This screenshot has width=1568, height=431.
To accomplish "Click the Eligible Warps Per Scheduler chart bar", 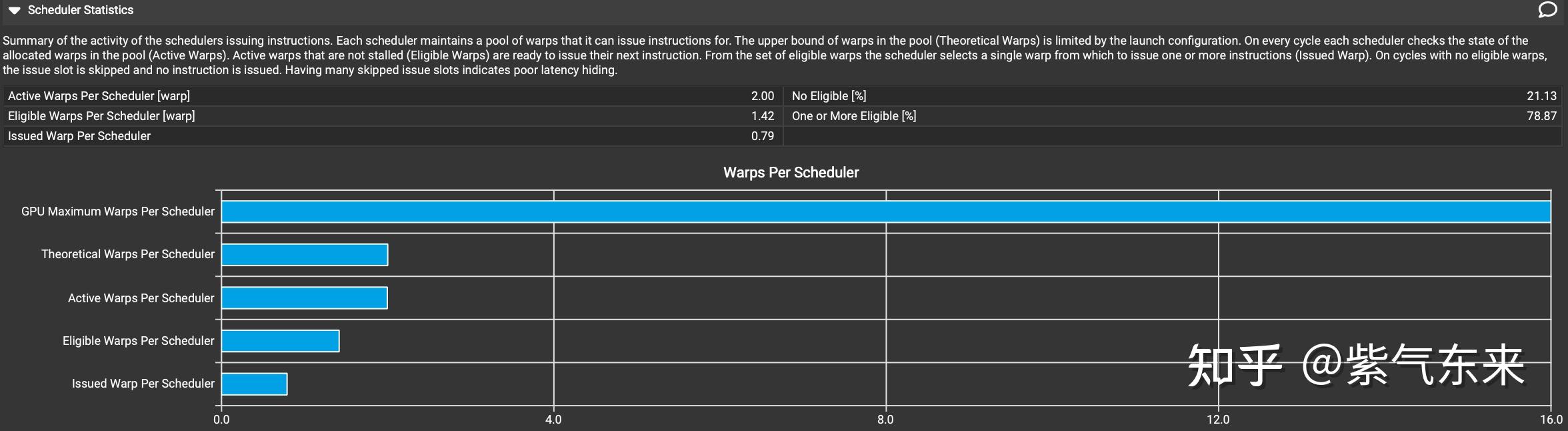I will tap(280, 341).
